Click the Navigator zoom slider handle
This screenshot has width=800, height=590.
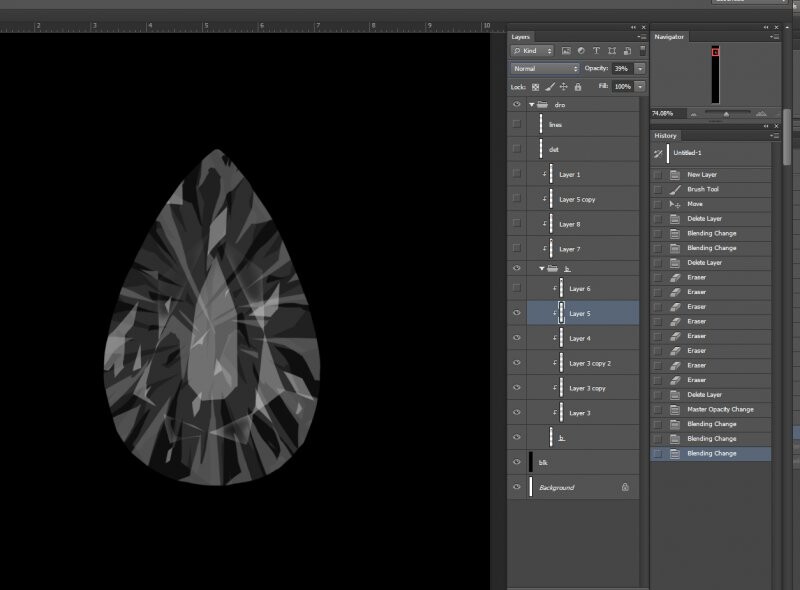(x=726, y=113)
